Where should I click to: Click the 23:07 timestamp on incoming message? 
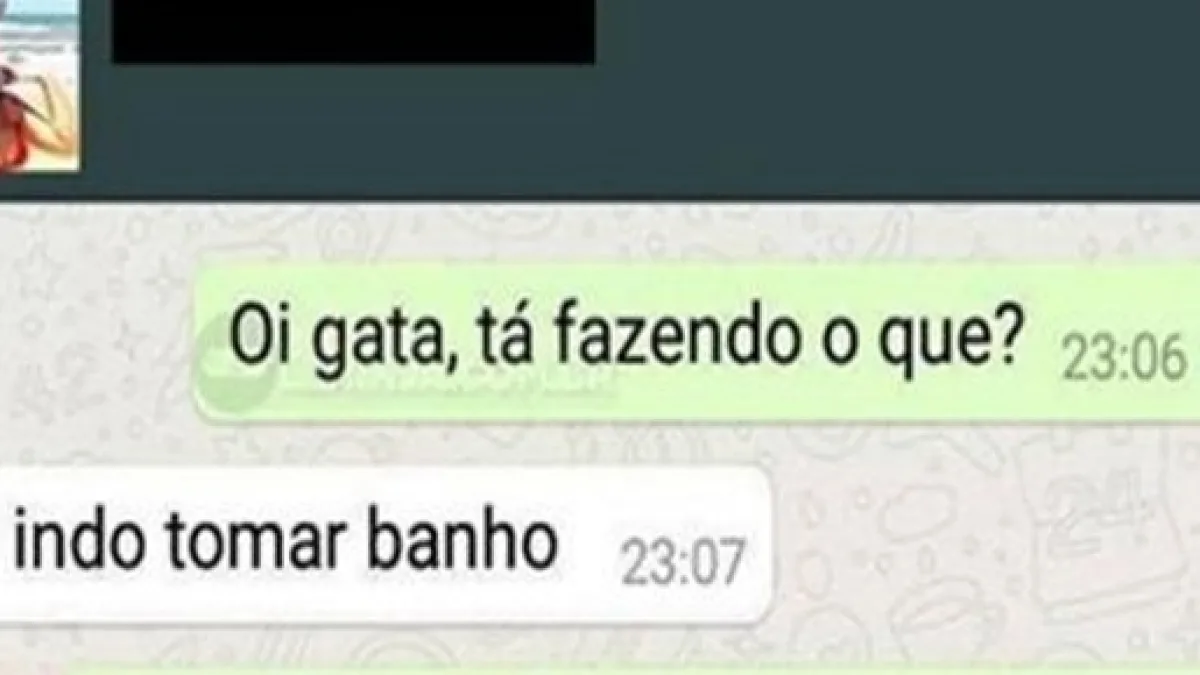tap(683, 563)
